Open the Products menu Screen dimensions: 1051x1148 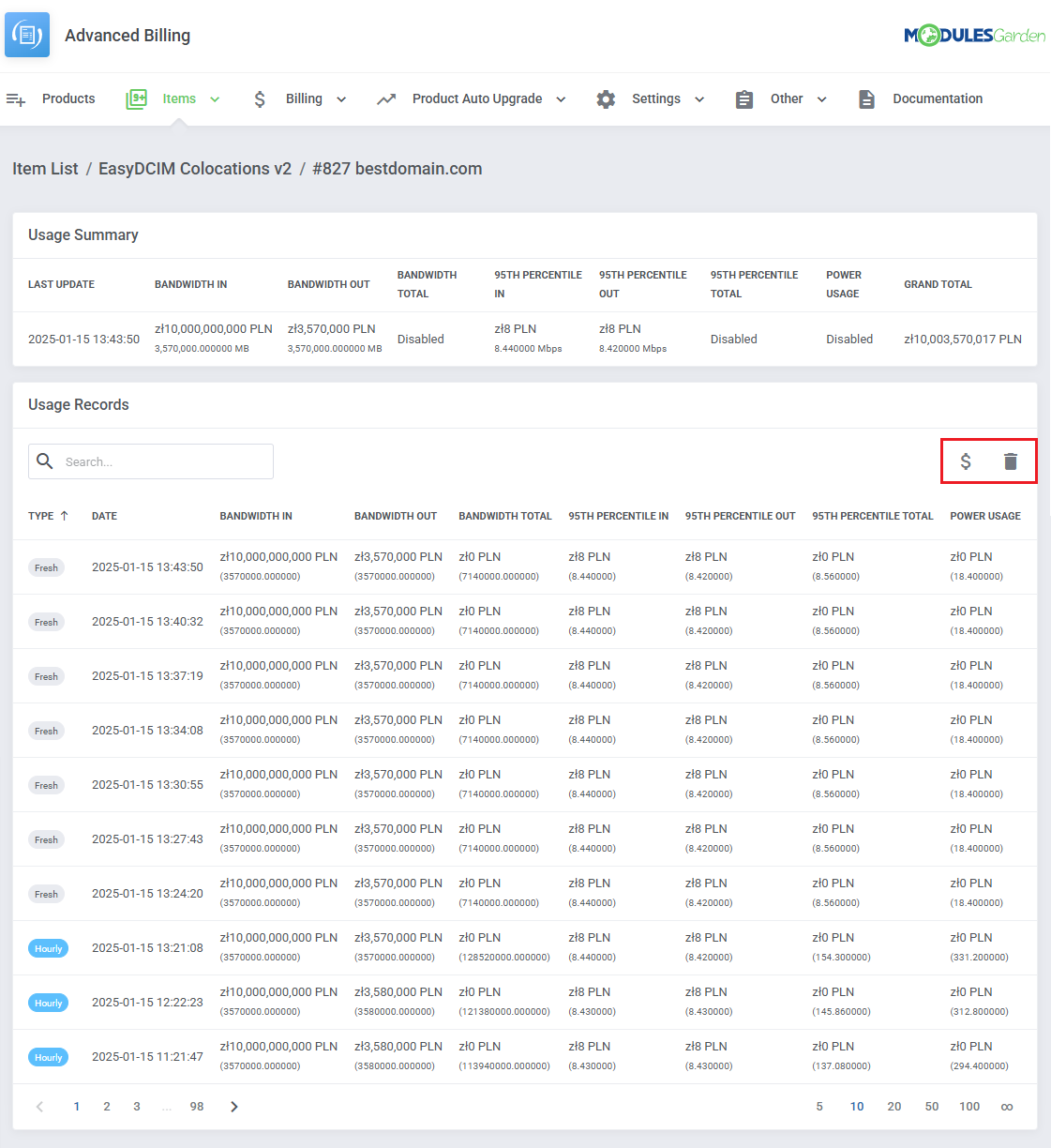click(68, 98)
